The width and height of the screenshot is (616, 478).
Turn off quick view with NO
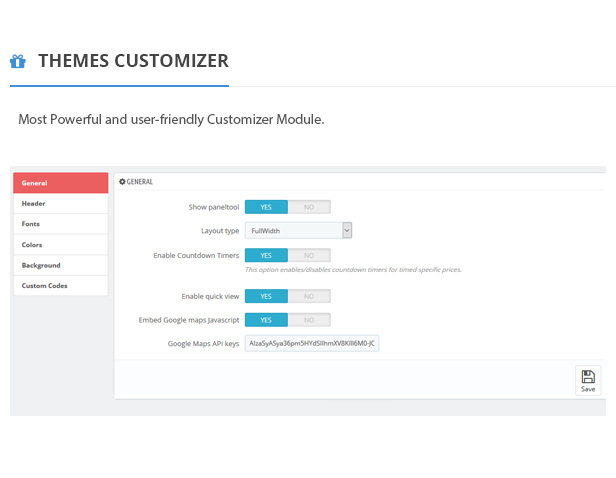click(x=309, y=296)
